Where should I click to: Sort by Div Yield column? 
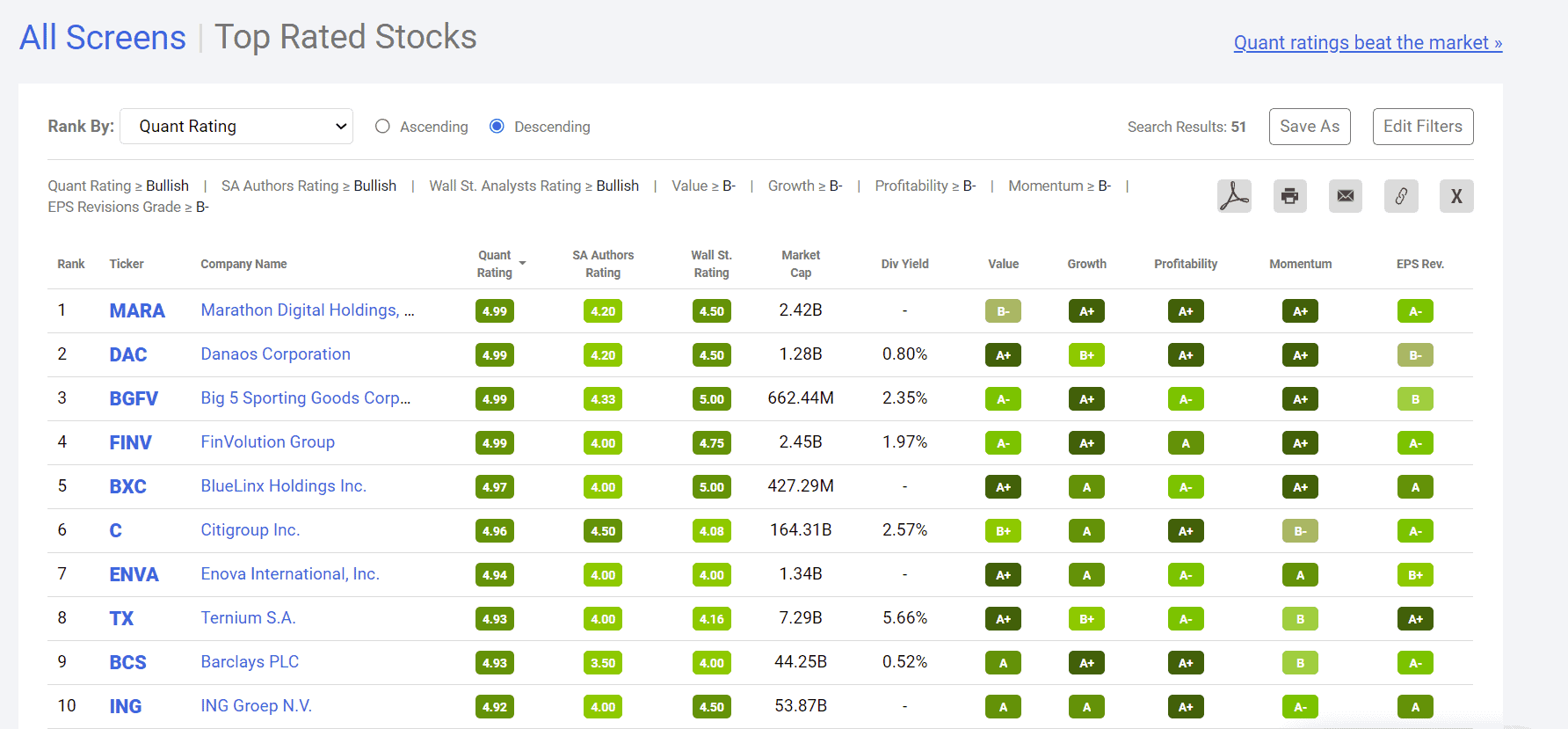point(904,264)
